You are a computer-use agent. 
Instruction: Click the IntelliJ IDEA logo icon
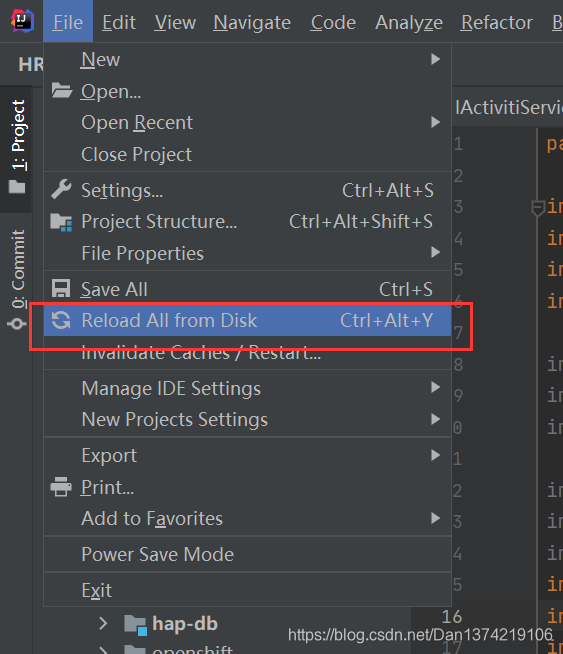coord(22,21)
